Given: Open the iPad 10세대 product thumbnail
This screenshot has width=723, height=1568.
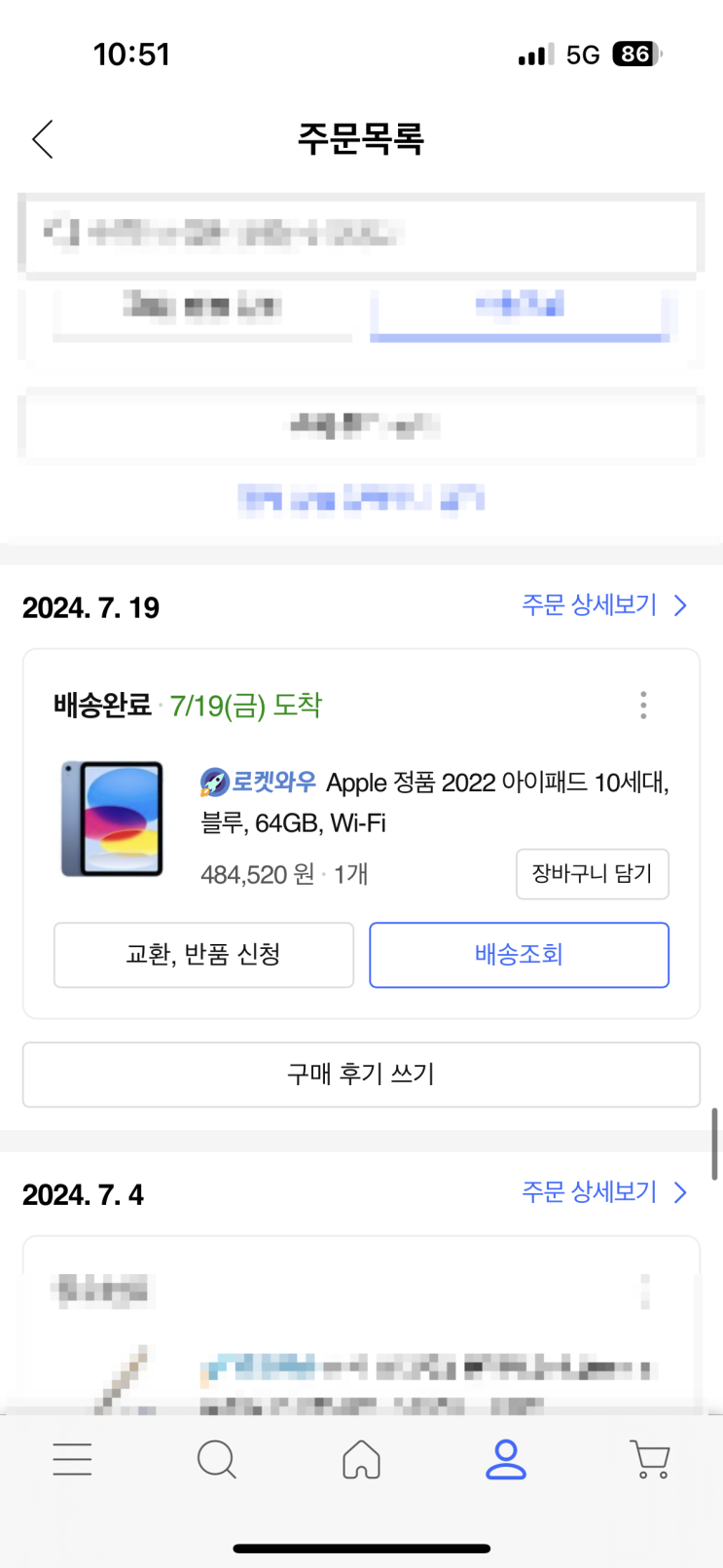Looking at the screenshot, I should (x=112, y=819).
